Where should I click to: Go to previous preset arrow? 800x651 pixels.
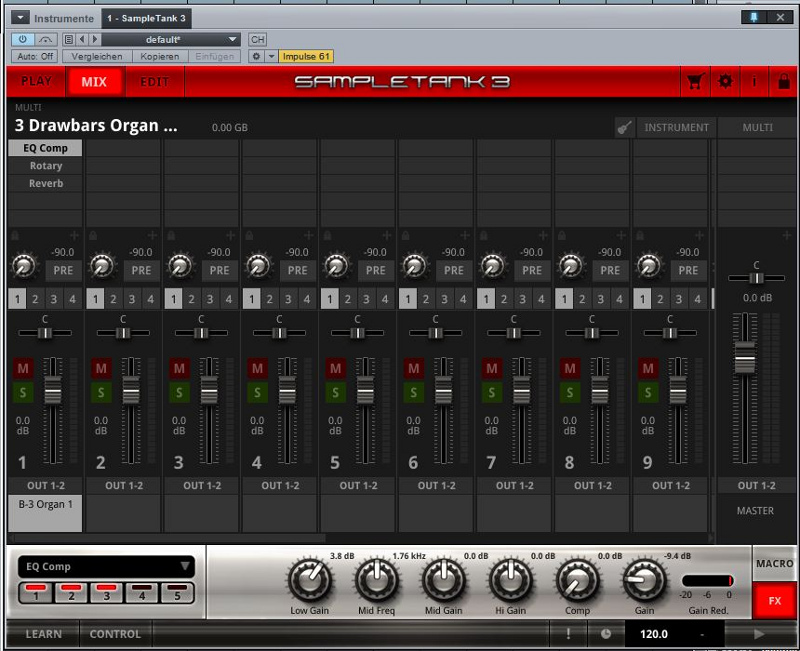coord(82,39)
